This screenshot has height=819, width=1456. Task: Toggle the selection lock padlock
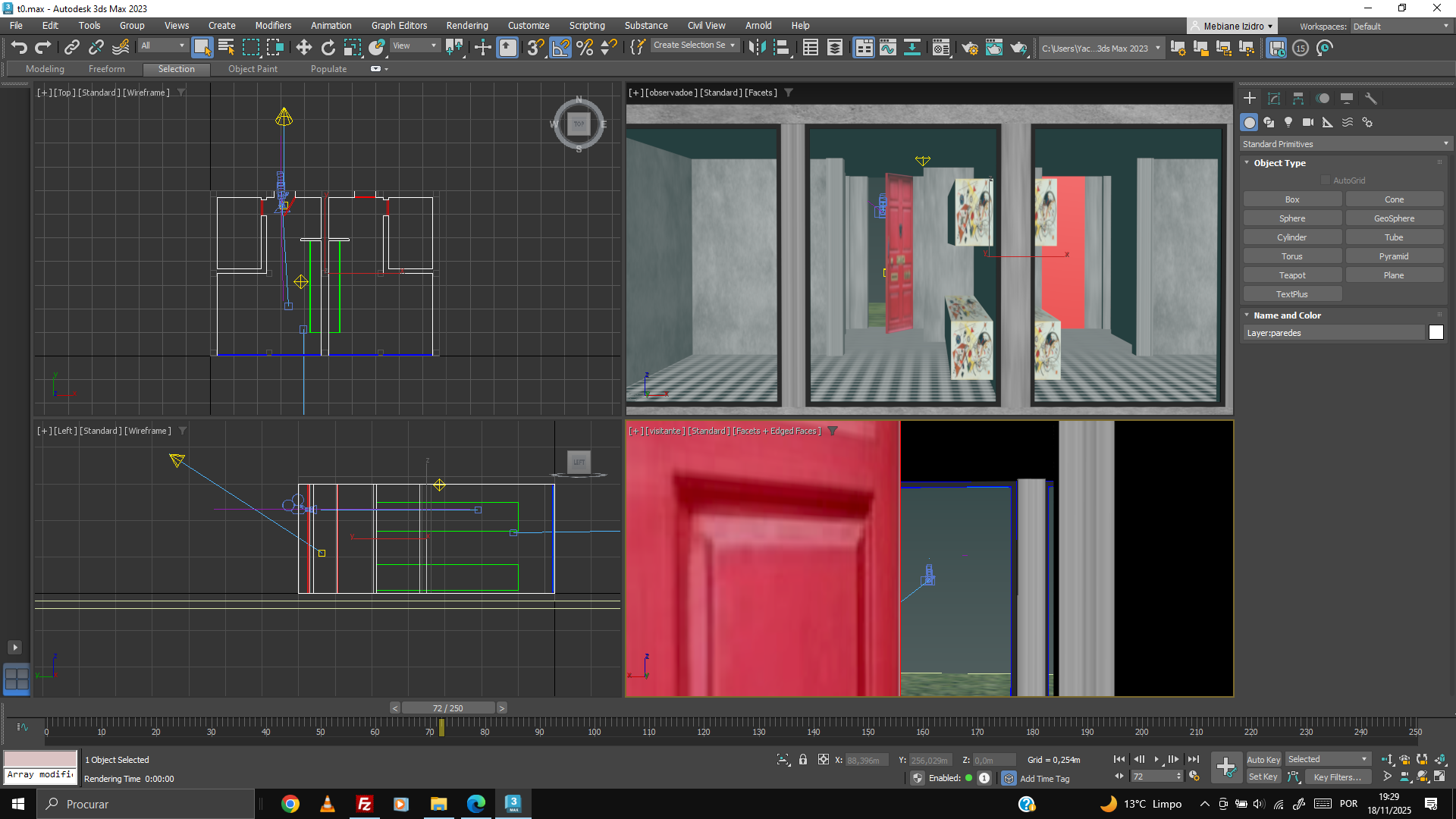(x=803, y=760)
